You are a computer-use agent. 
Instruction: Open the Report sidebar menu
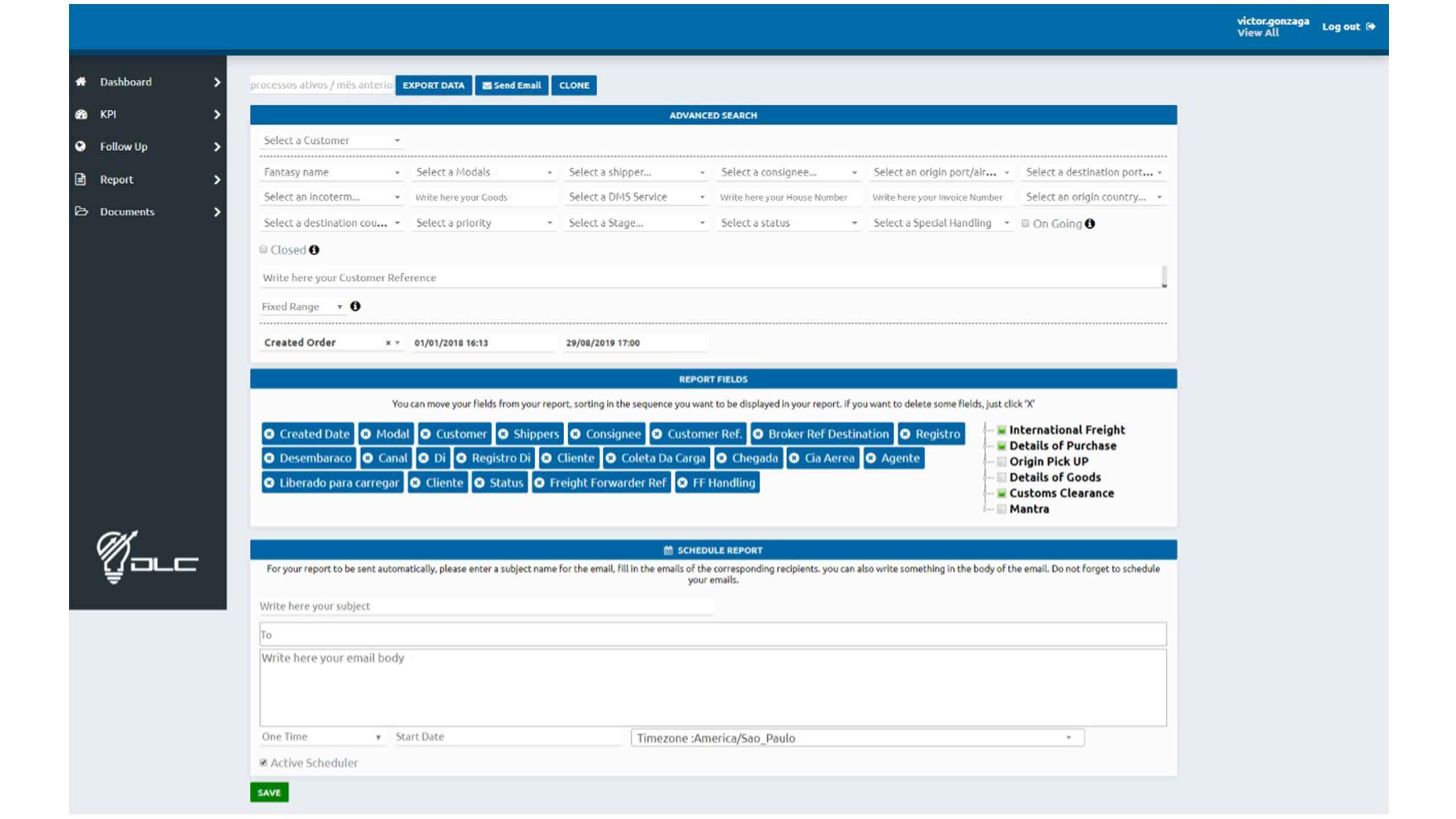click(147, 179)
